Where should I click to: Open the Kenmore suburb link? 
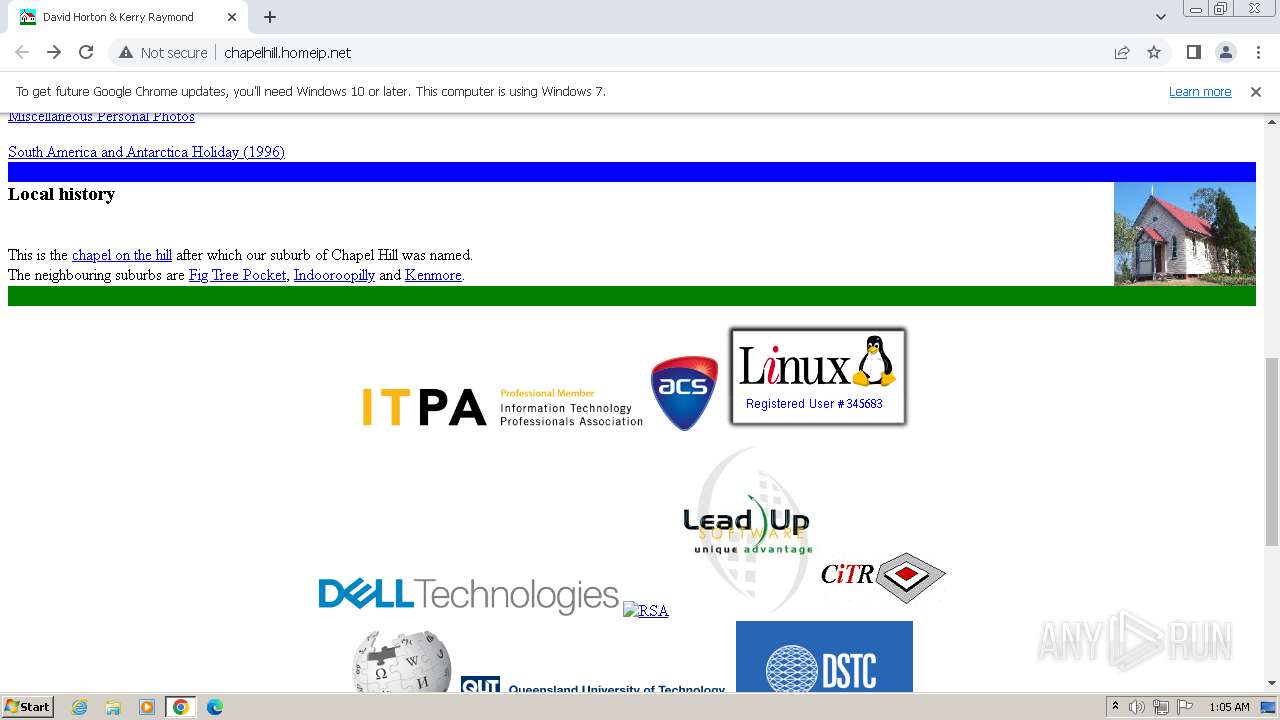pyautogui.click(x=433, y=275)
